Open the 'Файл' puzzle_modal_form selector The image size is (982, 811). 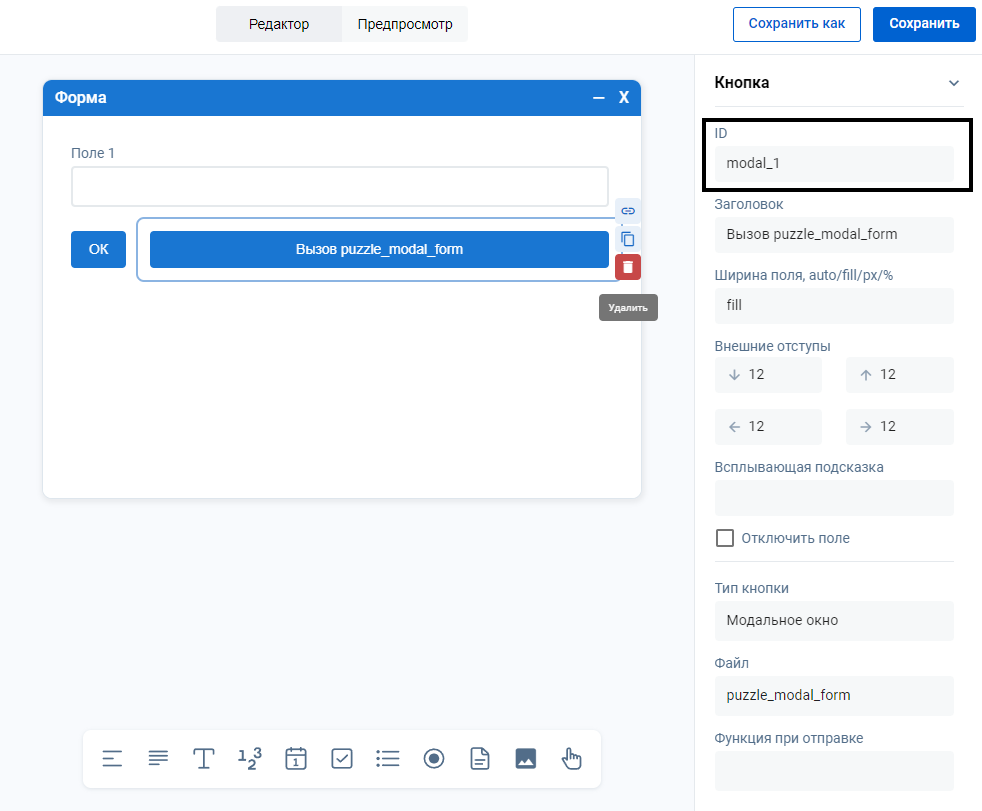pyautogui.click(x=834, y=695)
